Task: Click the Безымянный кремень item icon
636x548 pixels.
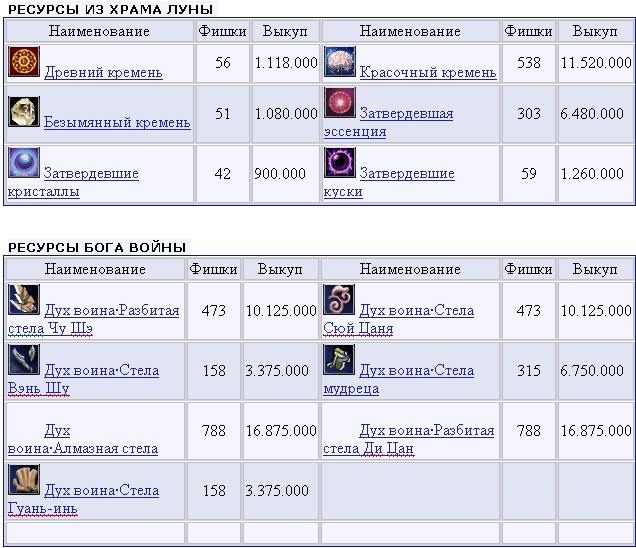Action: (24, 112)
